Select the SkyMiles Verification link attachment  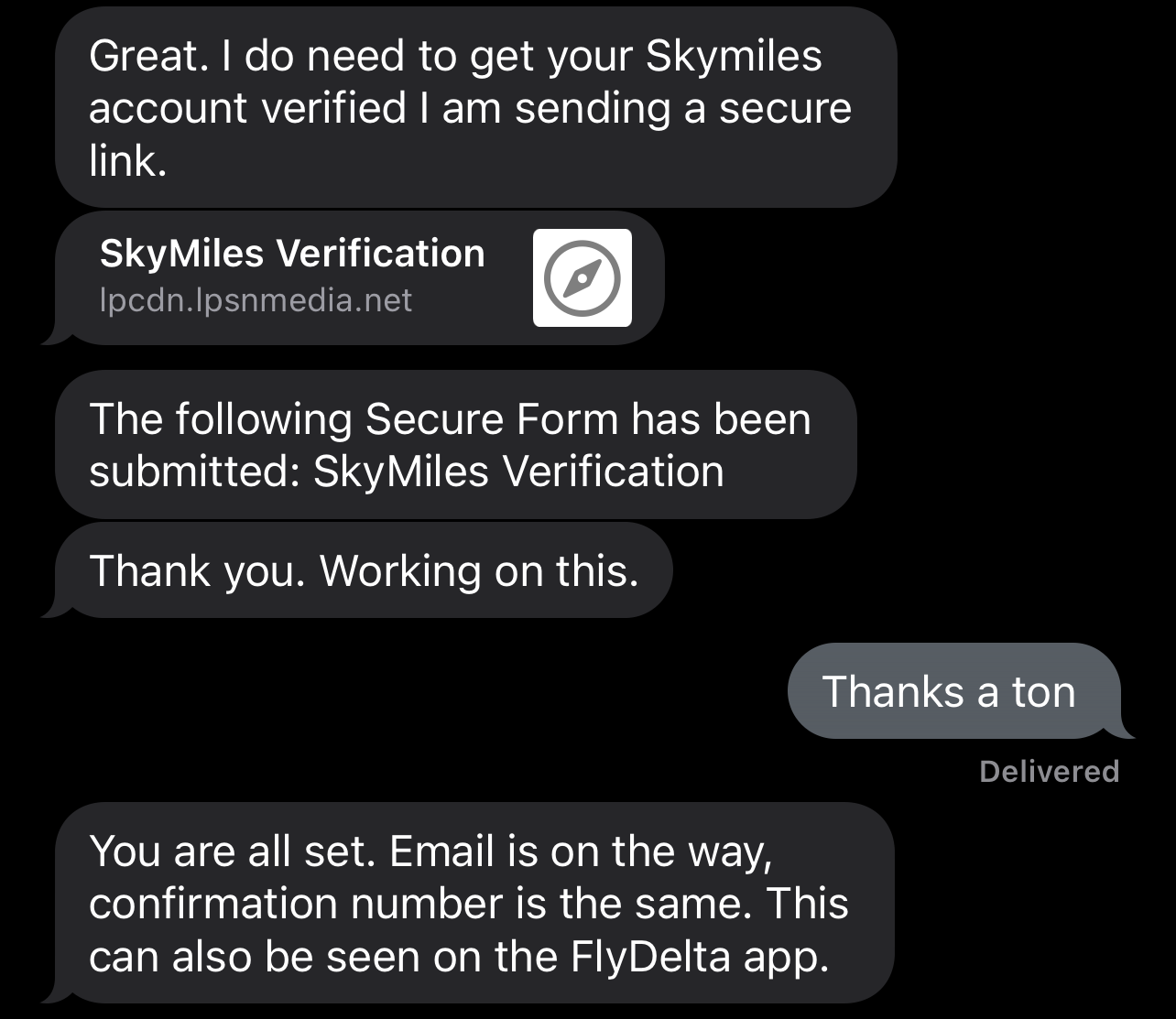click(357, 275)
